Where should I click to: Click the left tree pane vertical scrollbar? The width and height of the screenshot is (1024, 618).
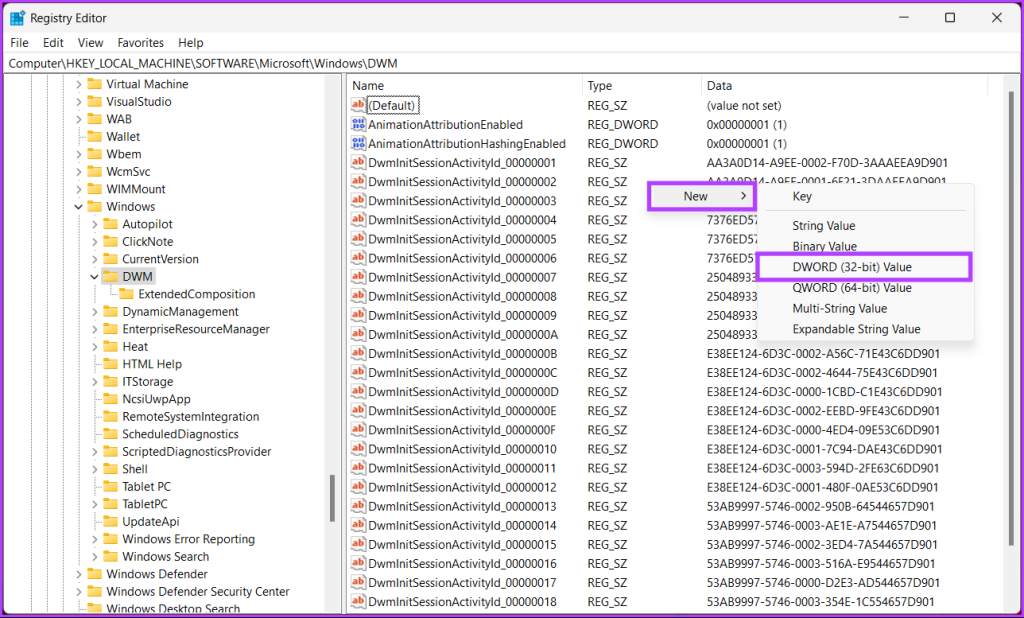(x=332, y=497)
